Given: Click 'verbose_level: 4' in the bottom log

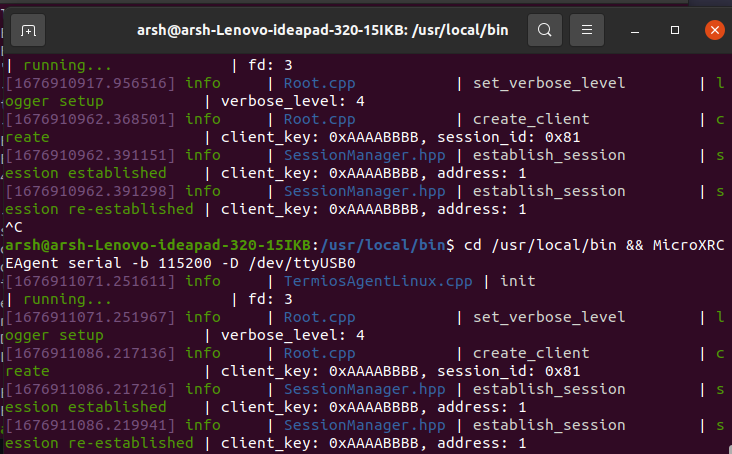Looking at the screenshot, I should [293, 335].
